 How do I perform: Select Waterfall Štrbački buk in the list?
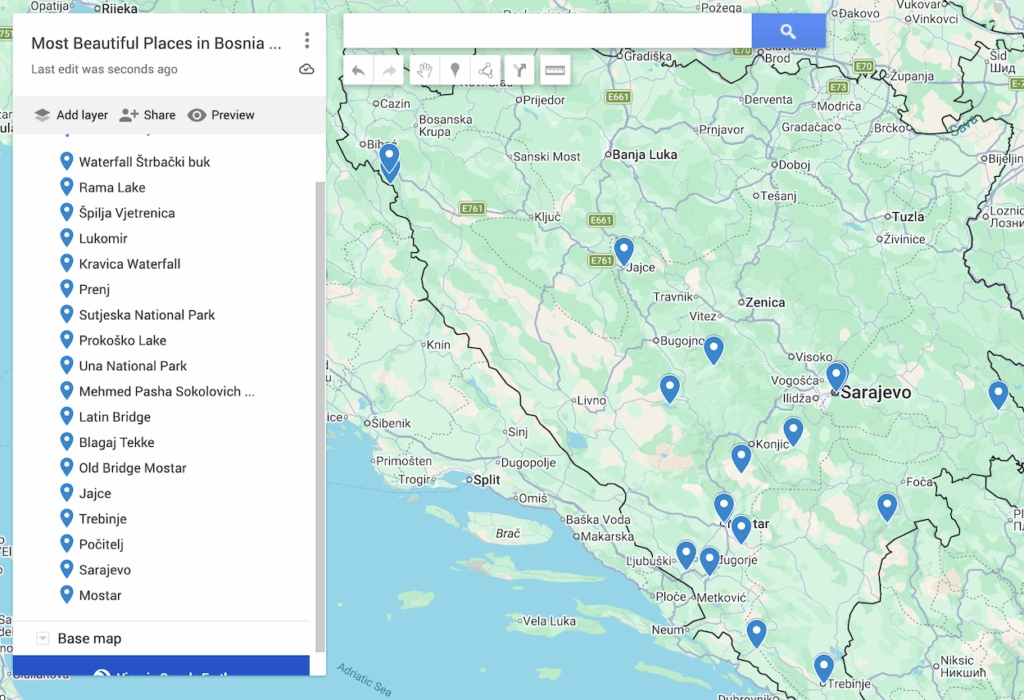(144, 162)
